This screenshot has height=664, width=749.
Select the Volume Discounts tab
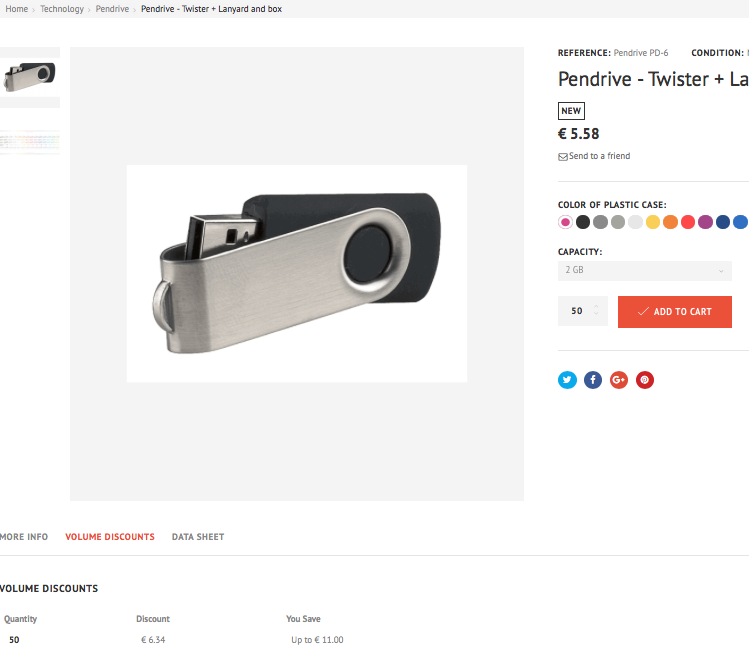pyautogui.click(x=110, y=537)
